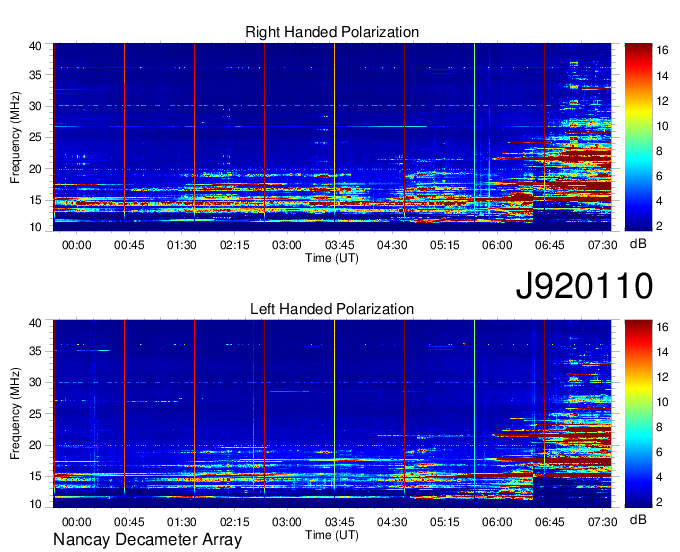Click the 30 MHz tick of the Right Handed plot
The height and width of the screenshot is (552, 680).
coord(35,106)
